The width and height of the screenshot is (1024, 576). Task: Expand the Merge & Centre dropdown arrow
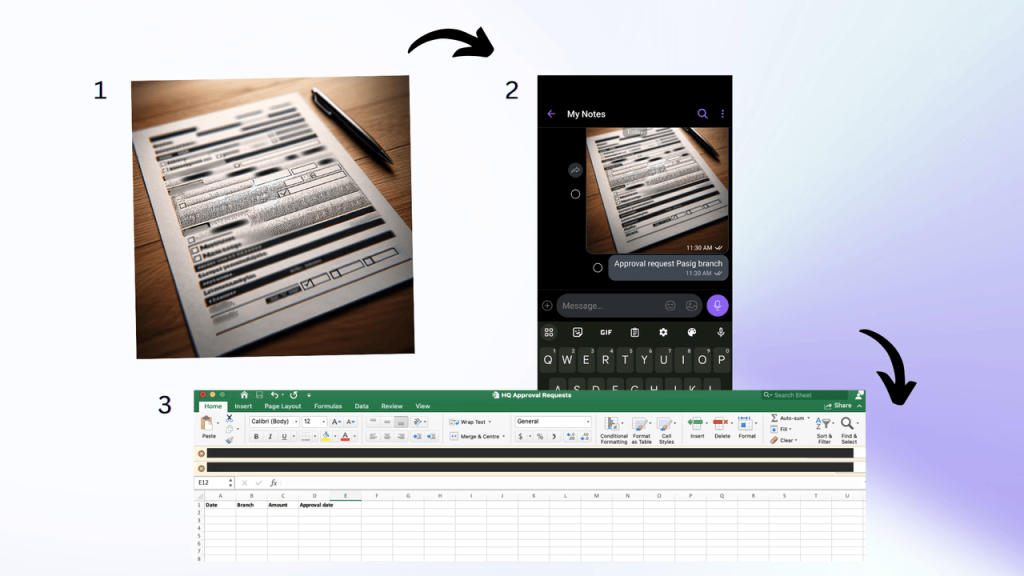pyautogui.click(x=504, y=436)
